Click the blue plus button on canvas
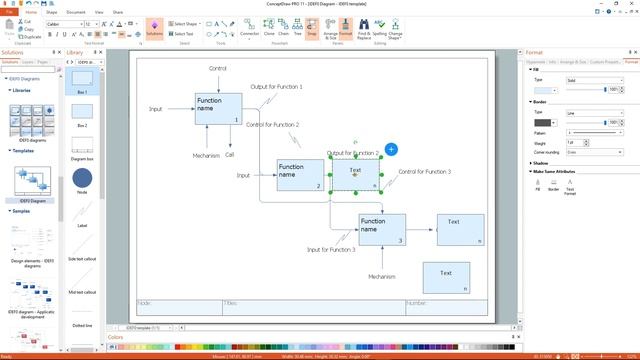Viewport: 640px width, 360px height. tap(391, 149)
